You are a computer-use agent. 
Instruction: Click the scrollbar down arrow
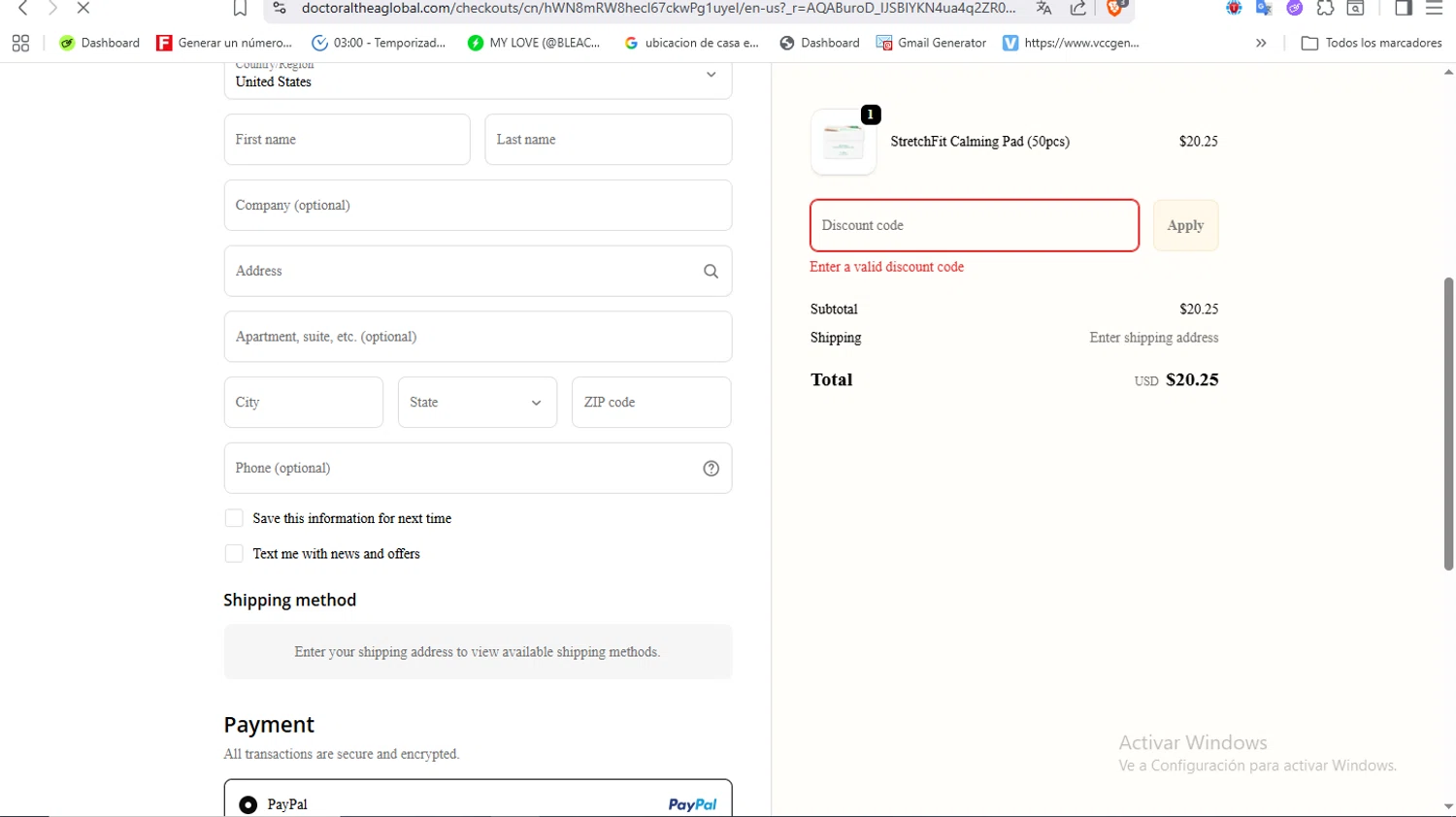click(1448, 806)
